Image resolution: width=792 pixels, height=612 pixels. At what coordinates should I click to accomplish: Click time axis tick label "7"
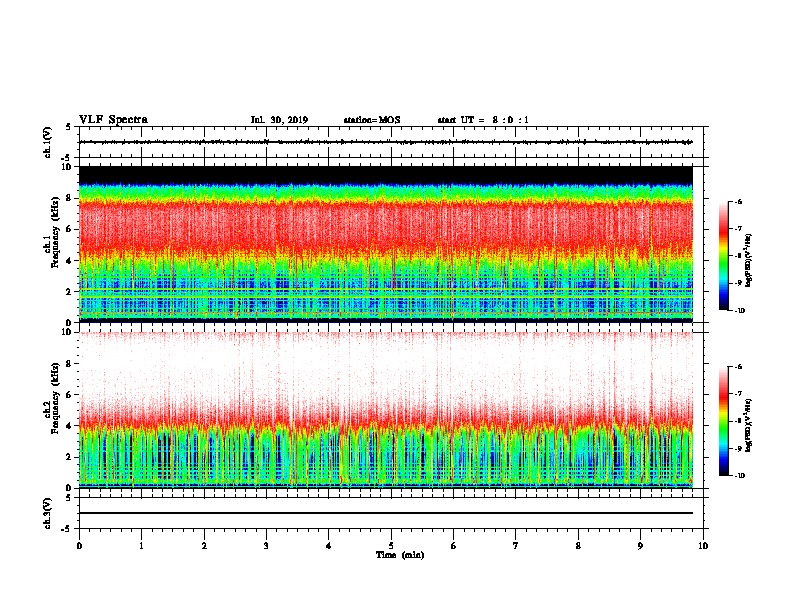(x=516, y=546)
